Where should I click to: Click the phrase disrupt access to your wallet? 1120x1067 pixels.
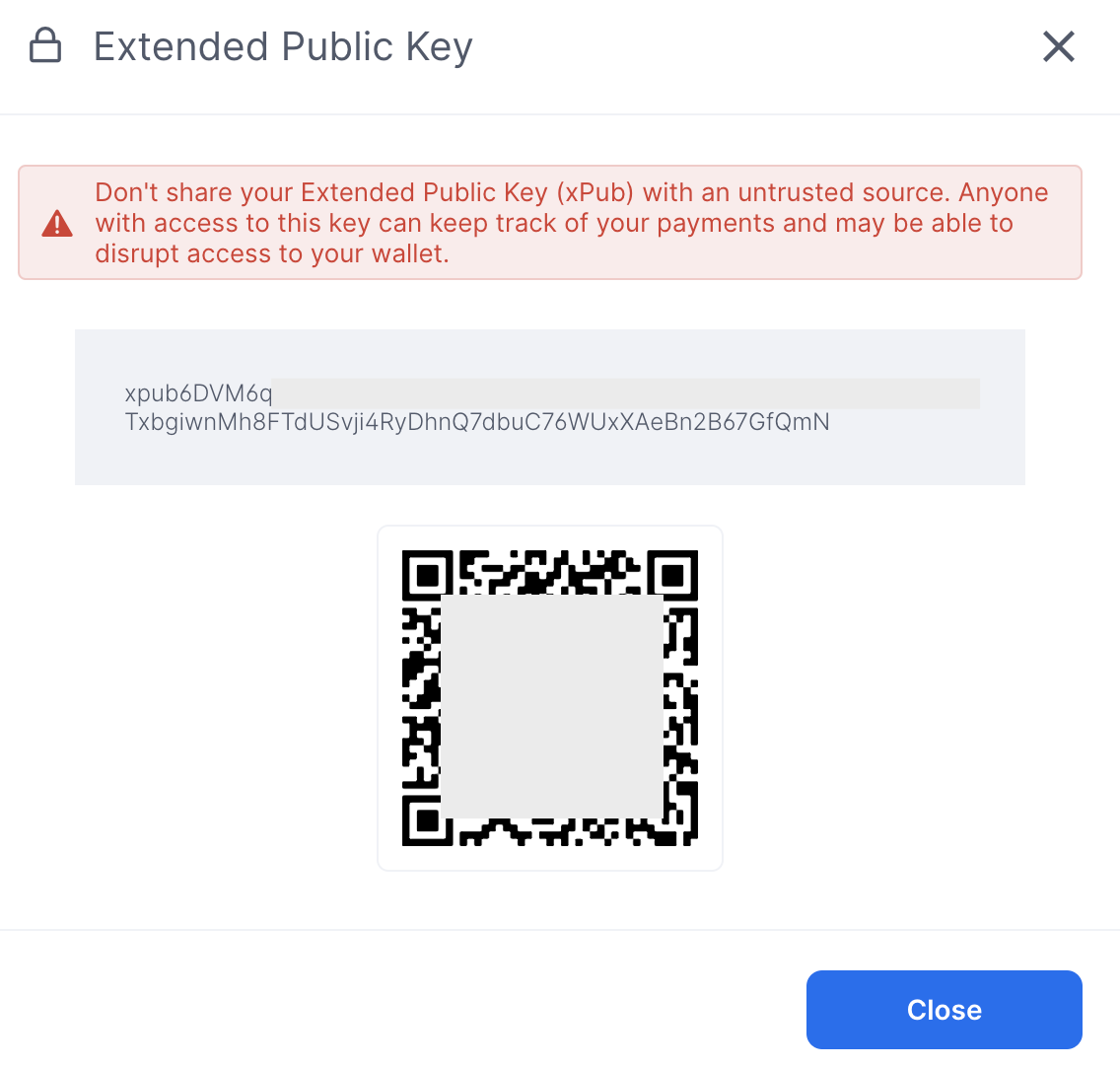271,253
